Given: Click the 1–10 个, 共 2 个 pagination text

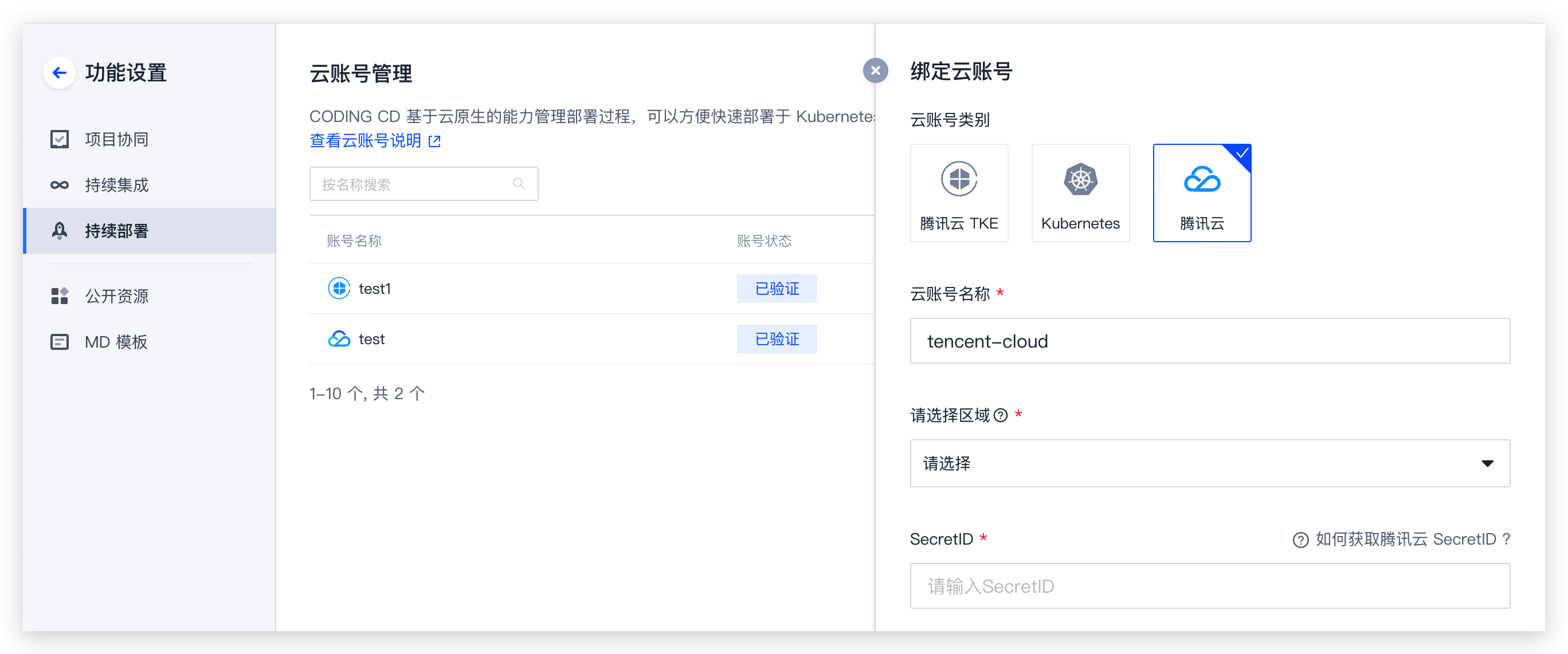Looking at the screenshot, I should (367, 393).
